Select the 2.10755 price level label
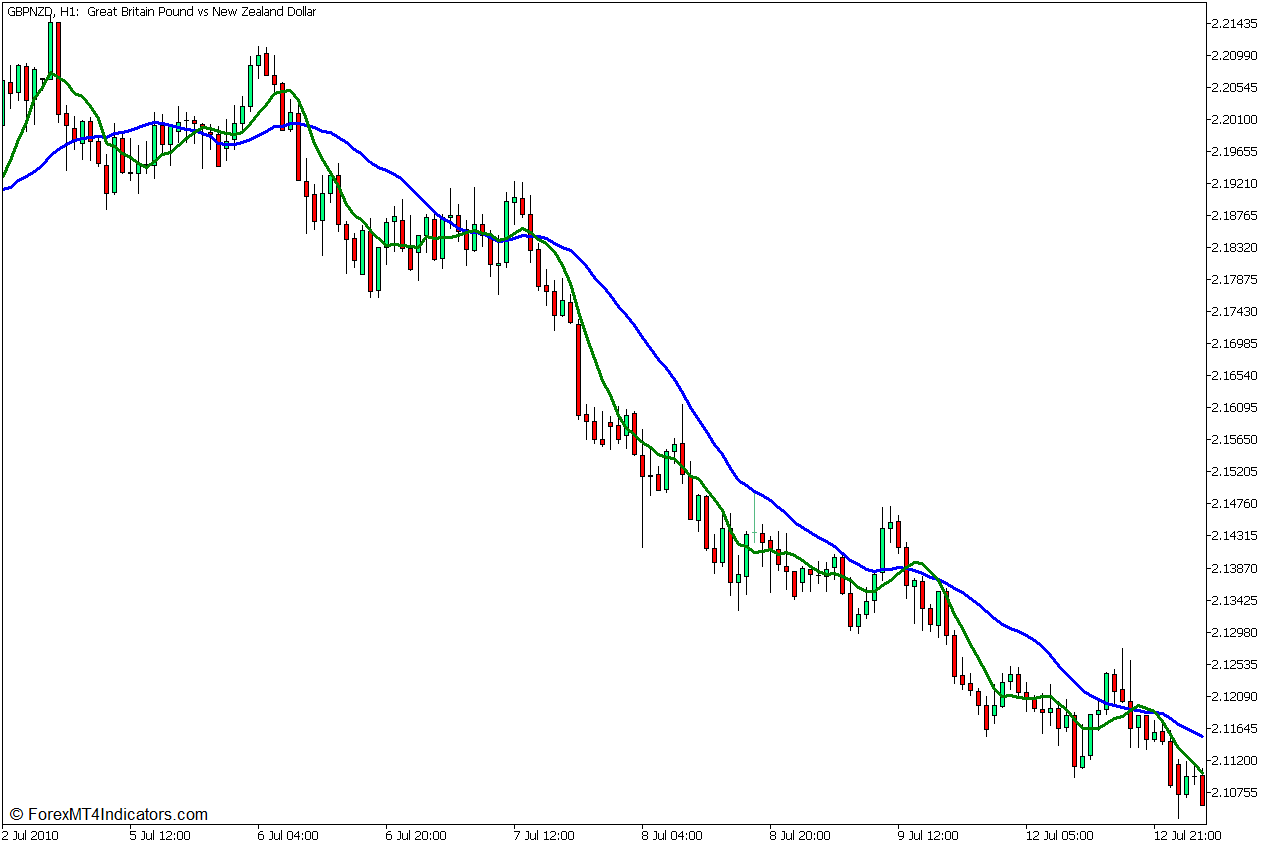Screen dimensions: 1276x848 point(1234,792)
